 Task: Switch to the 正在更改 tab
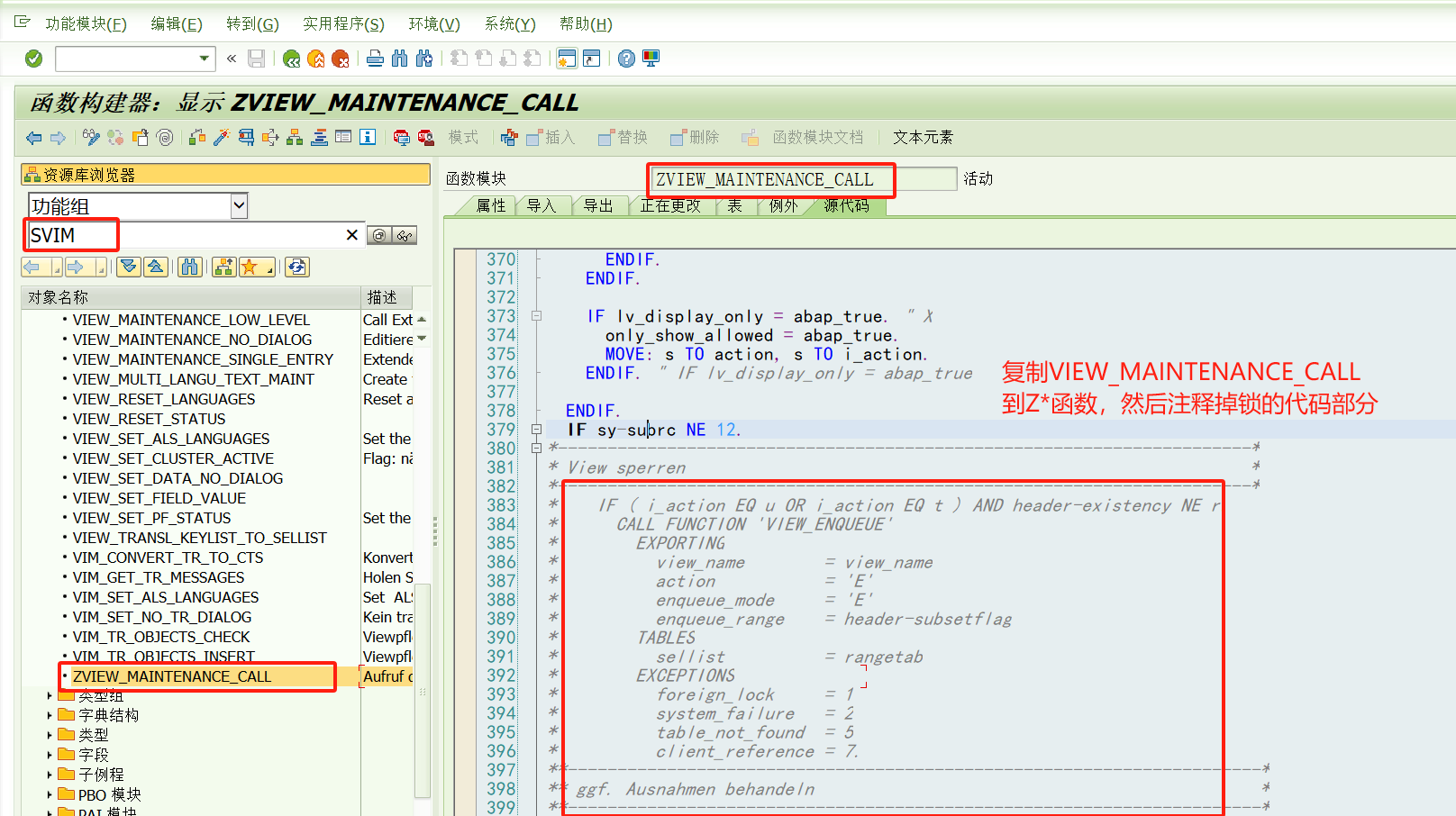[x=670, y=206]
